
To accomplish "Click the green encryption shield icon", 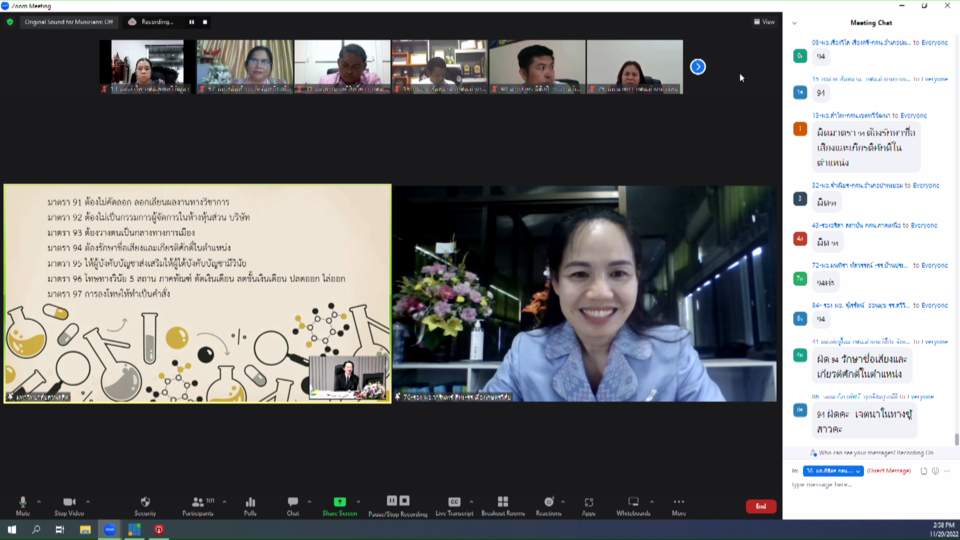I will coord(10,22).
